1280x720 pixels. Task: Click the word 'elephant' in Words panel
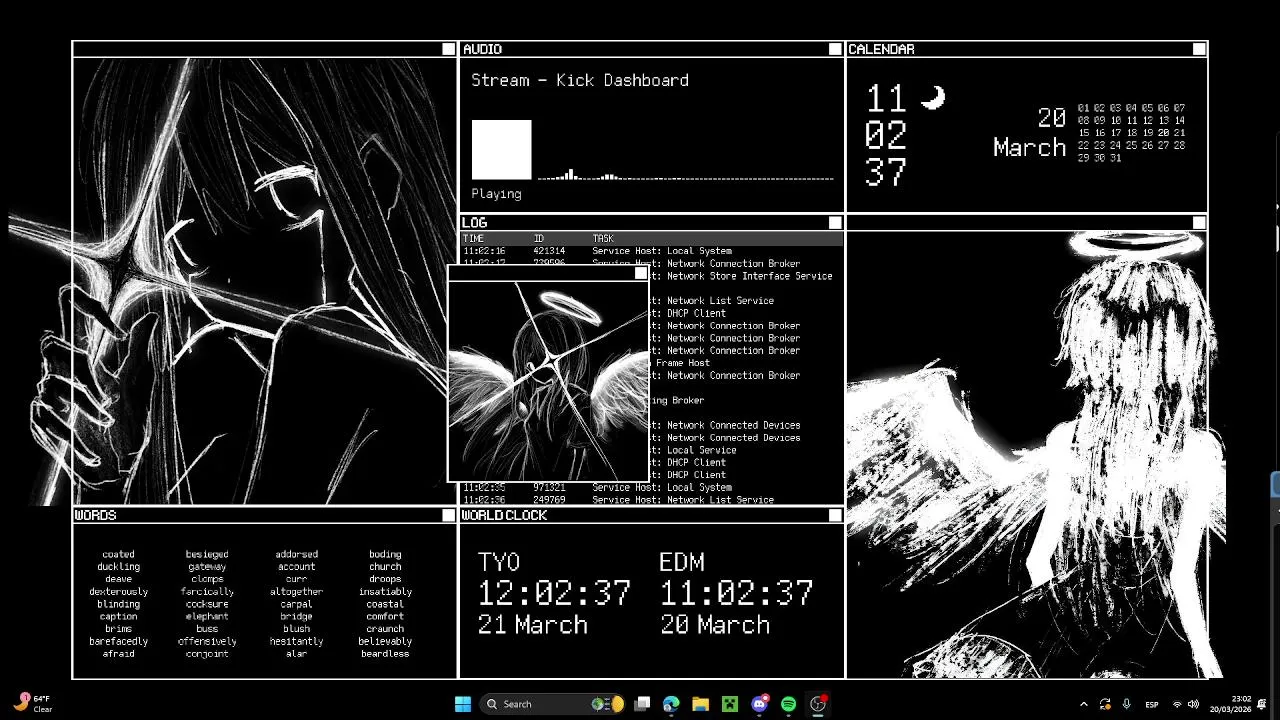tap(207, 617)
